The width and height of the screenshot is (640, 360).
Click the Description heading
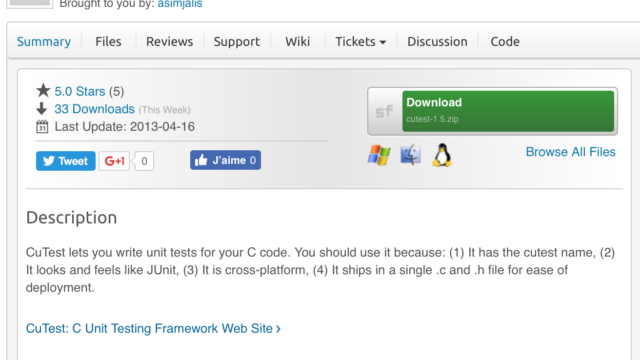pos(71,218)
